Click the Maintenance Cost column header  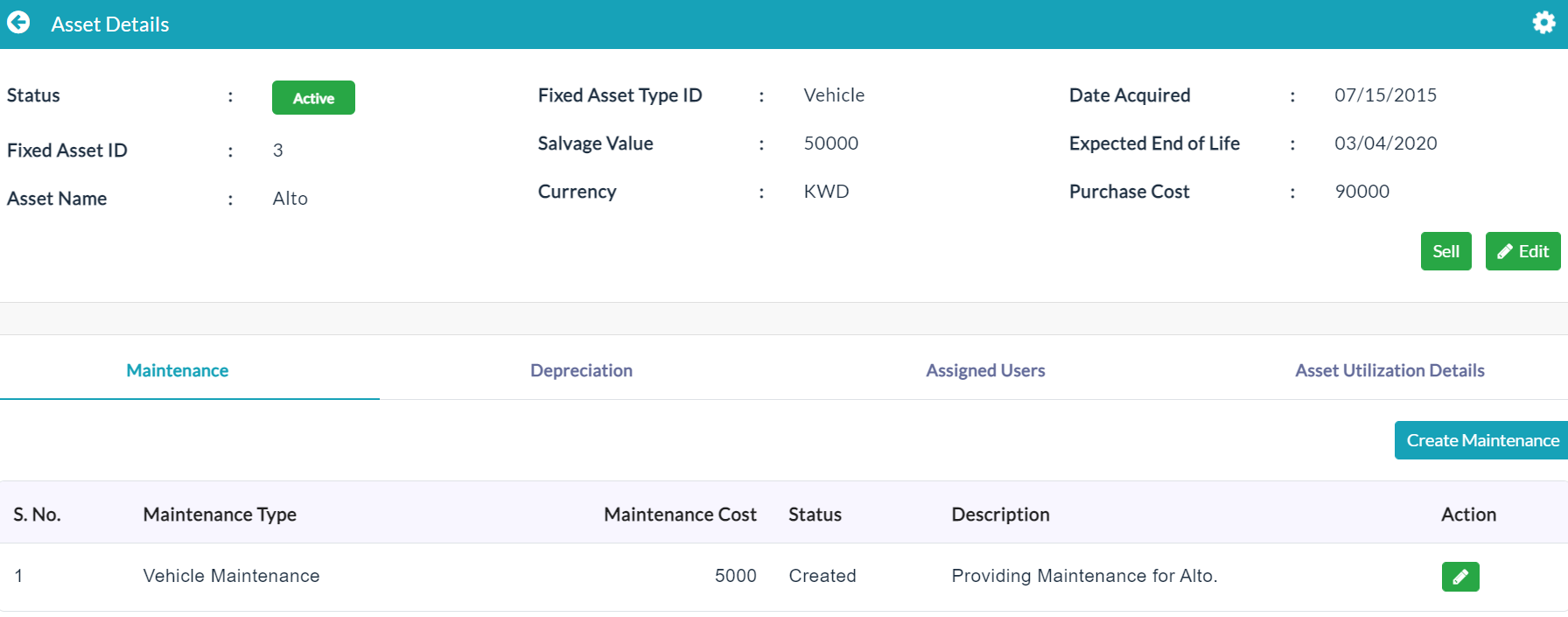click(x=680, y=515)
